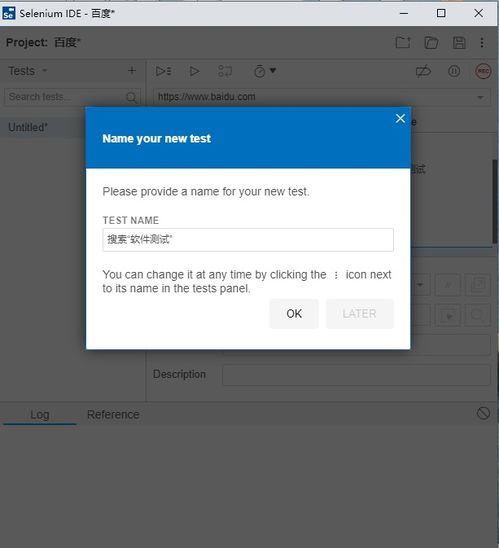Minimize the Selenium IDE window

tap(404, 13)
